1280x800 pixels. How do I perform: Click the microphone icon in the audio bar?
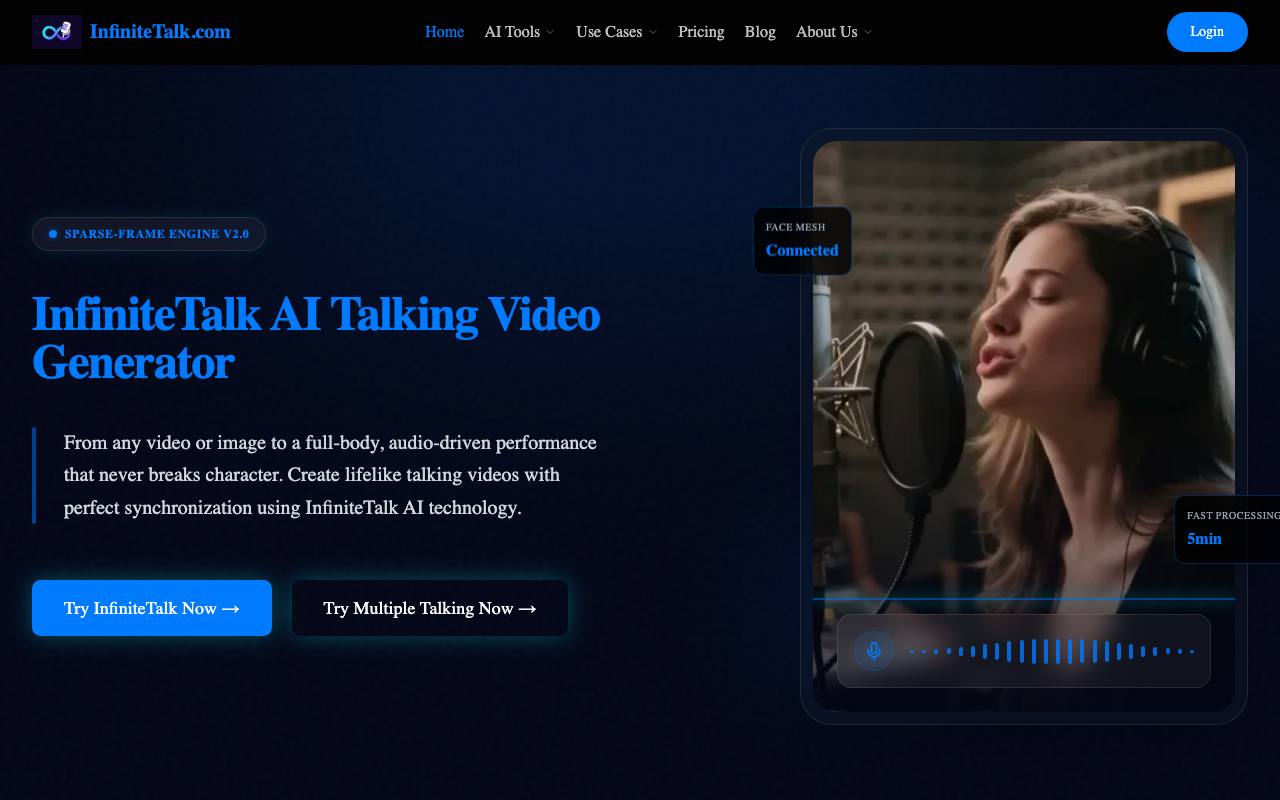tap(874, 651)
